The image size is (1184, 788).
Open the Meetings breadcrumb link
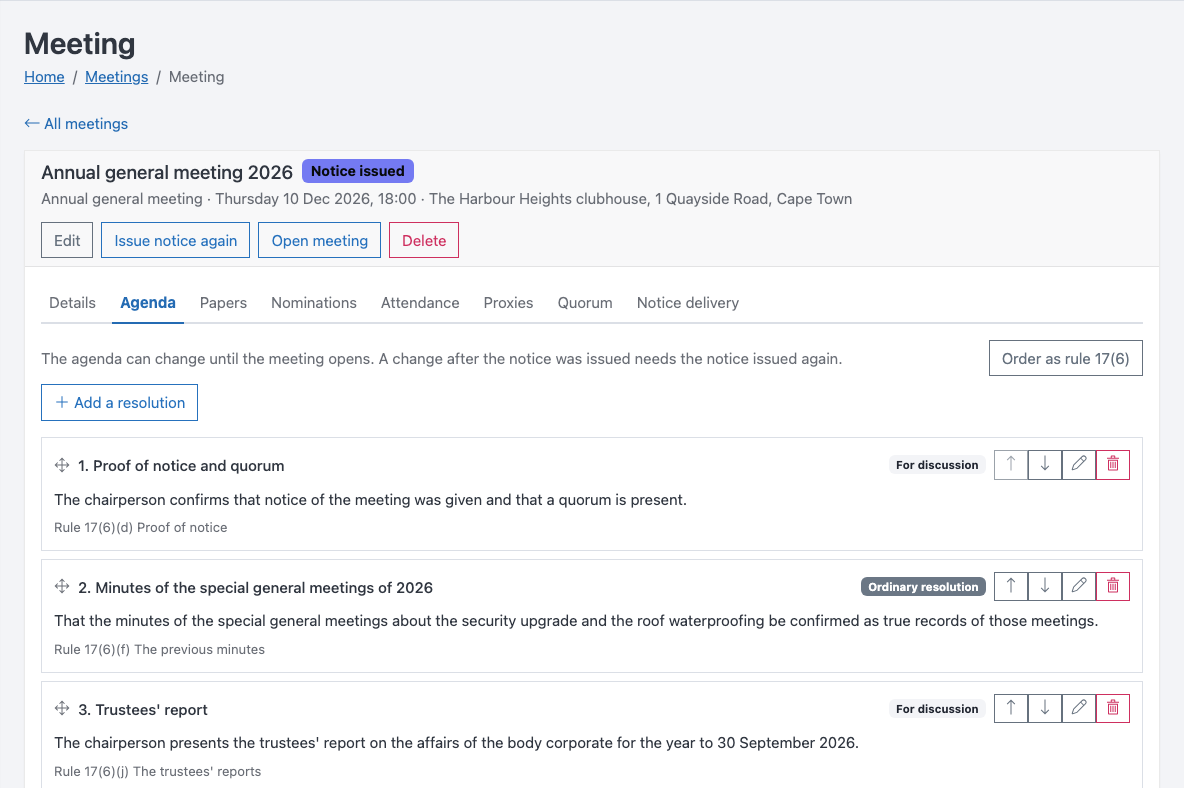(117, 77)
